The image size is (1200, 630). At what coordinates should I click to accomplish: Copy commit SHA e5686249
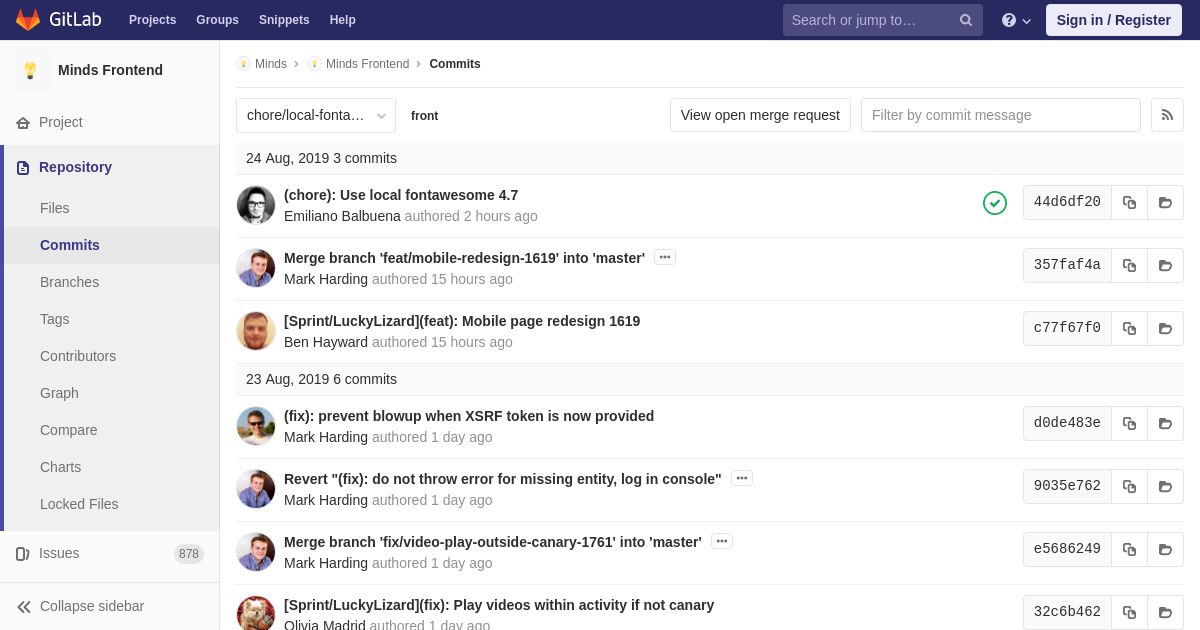pos(1129,550)
